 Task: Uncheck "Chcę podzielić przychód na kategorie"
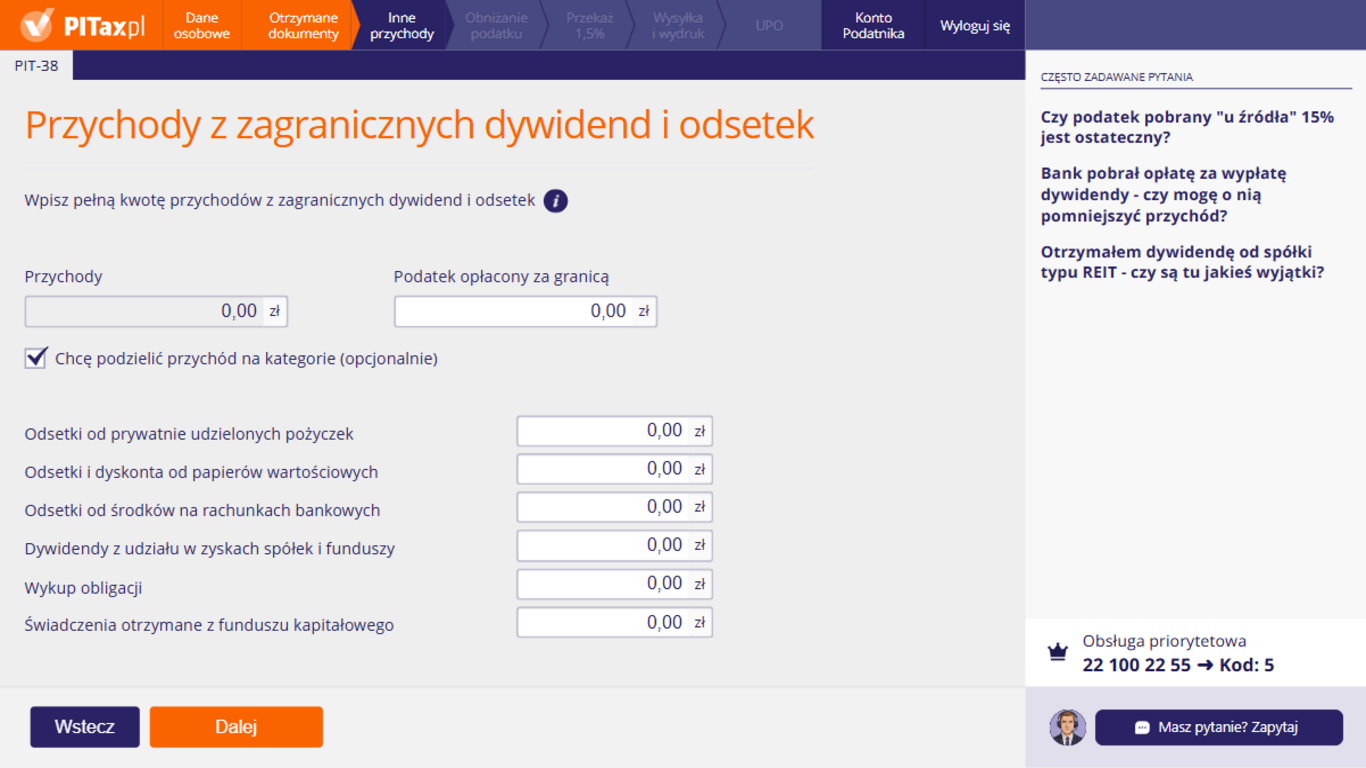(35, 357)
